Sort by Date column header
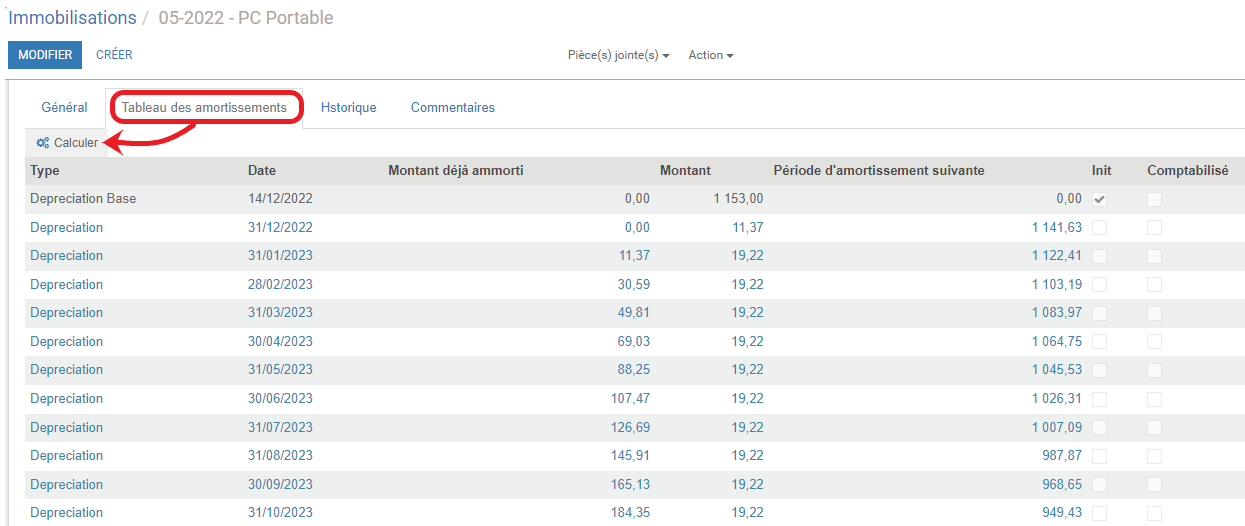Viewport: 1245px width, 526px height. tap(262, 171)
